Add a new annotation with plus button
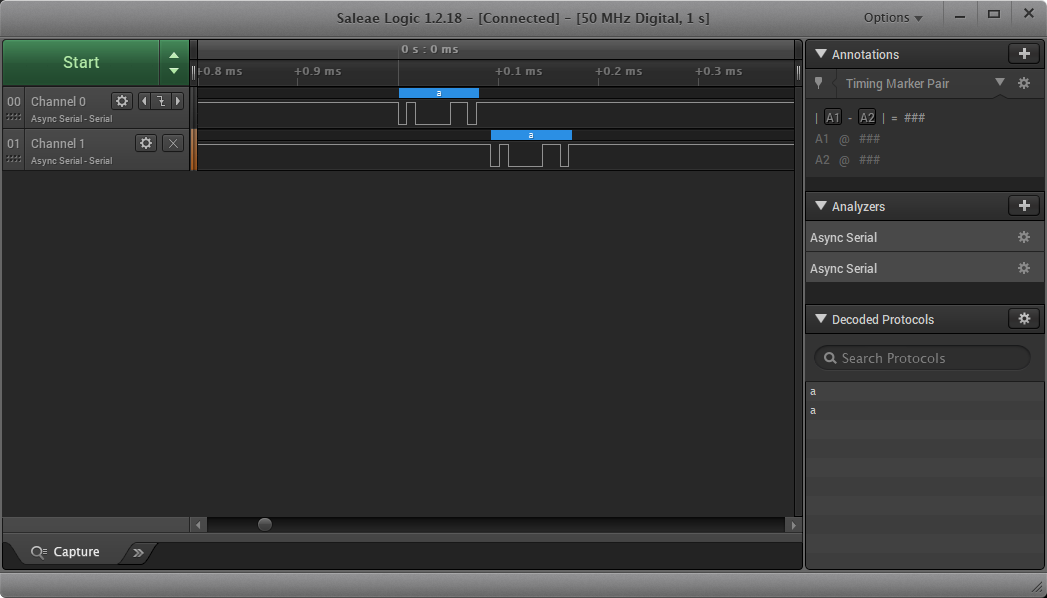Viewport: 1047px width, 598px height. (1023, 54)
